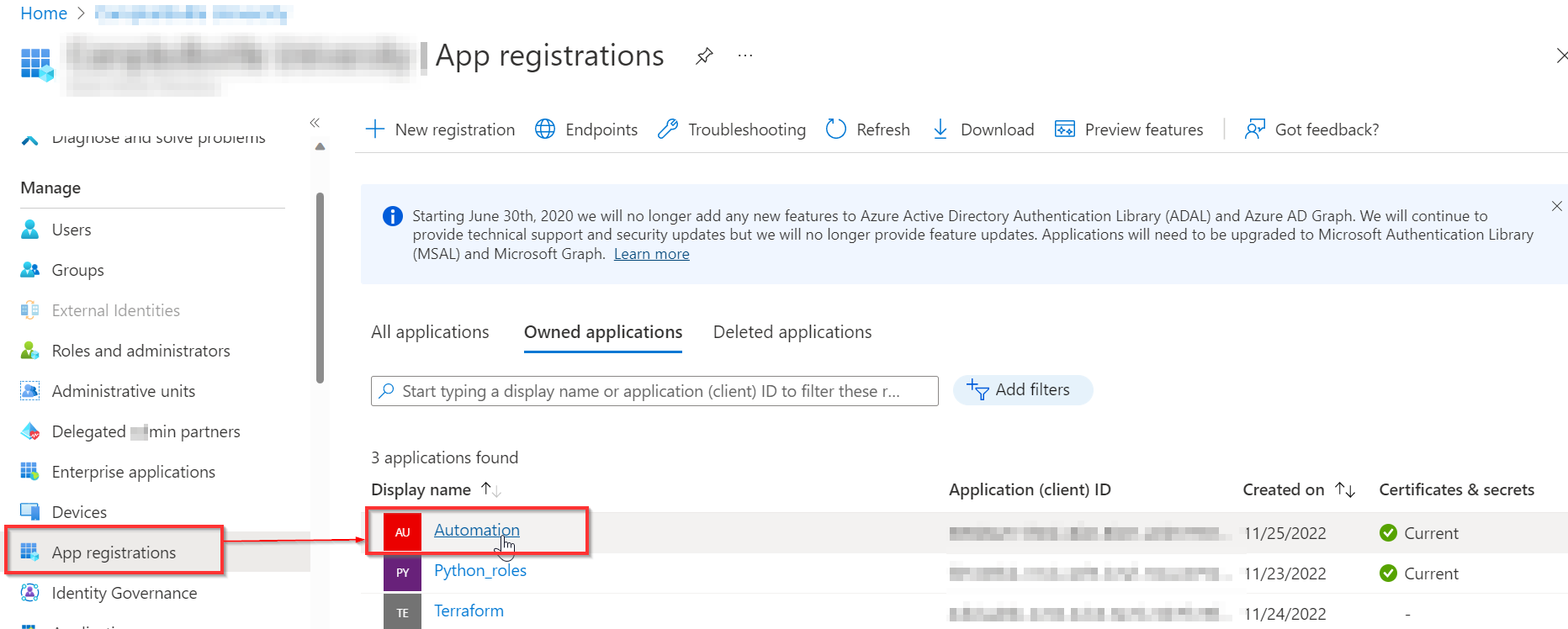Open Endpoints from the toolbar

586,129
